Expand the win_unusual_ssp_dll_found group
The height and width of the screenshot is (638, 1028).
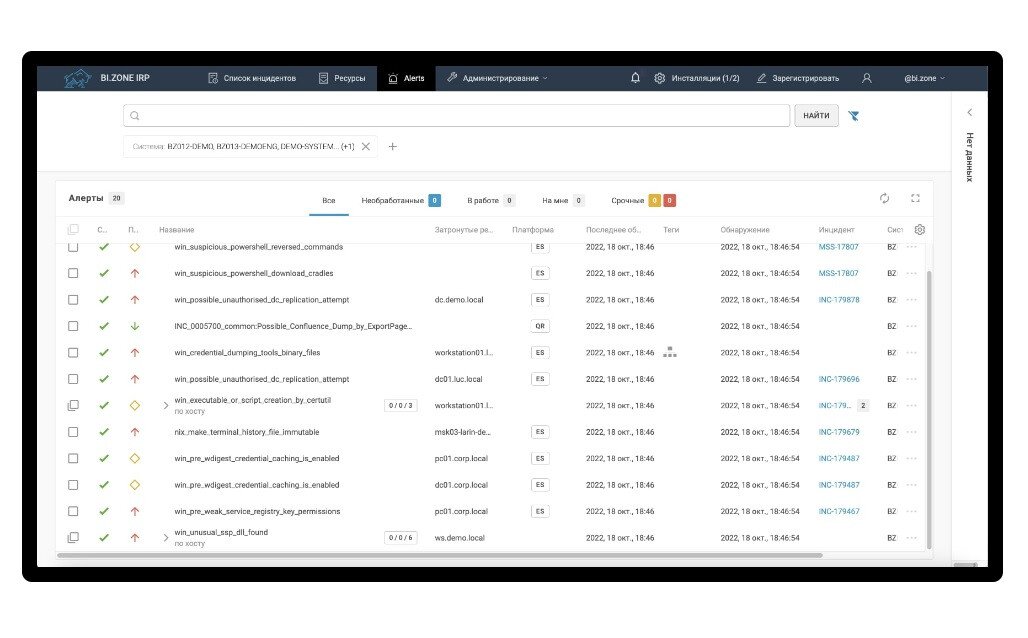(x=166, y=538)
